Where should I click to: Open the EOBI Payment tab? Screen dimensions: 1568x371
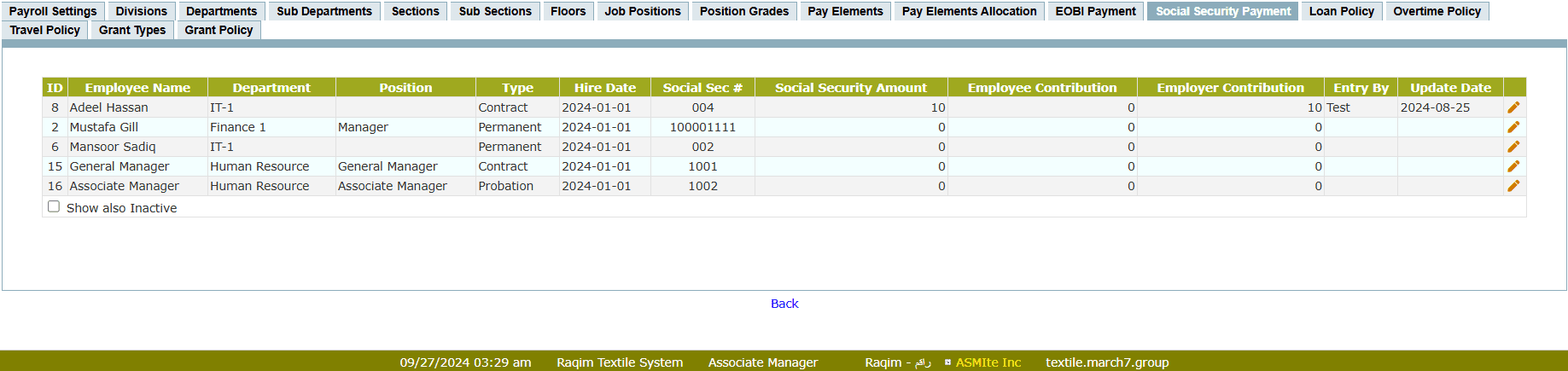pos(1095,11)
